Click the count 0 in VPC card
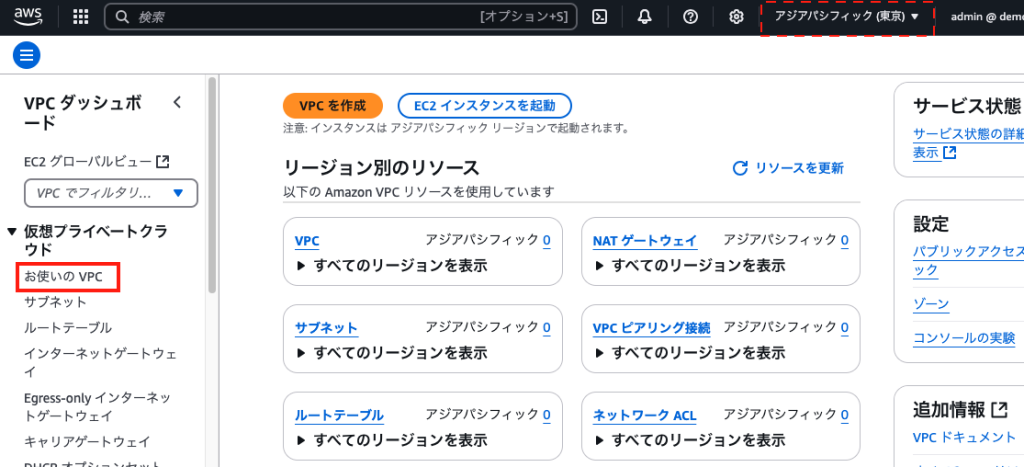Screen dimensions: 1024x467 click(547, 240)
